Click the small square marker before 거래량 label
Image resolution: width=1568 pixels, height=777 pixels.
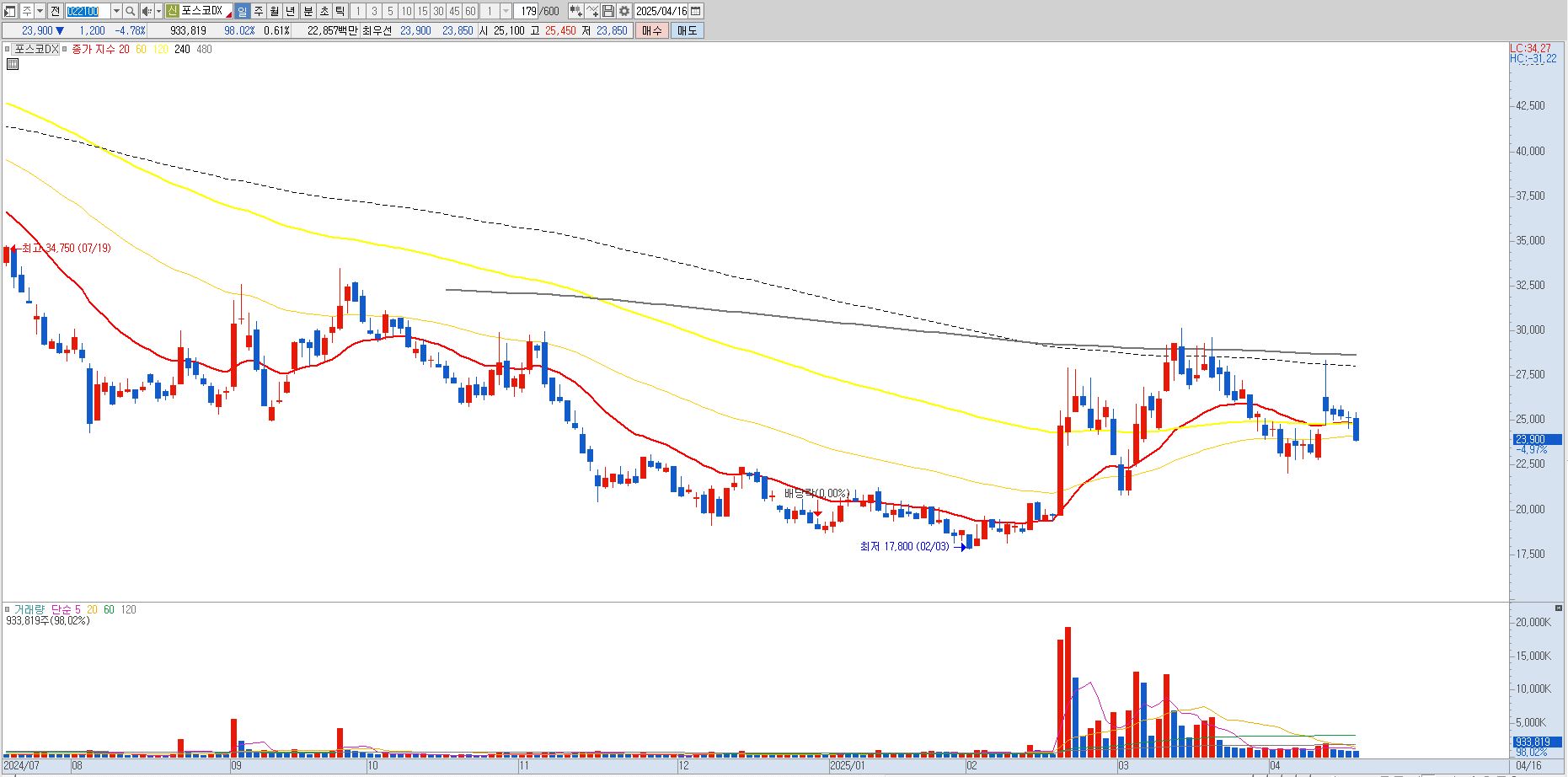8,608
